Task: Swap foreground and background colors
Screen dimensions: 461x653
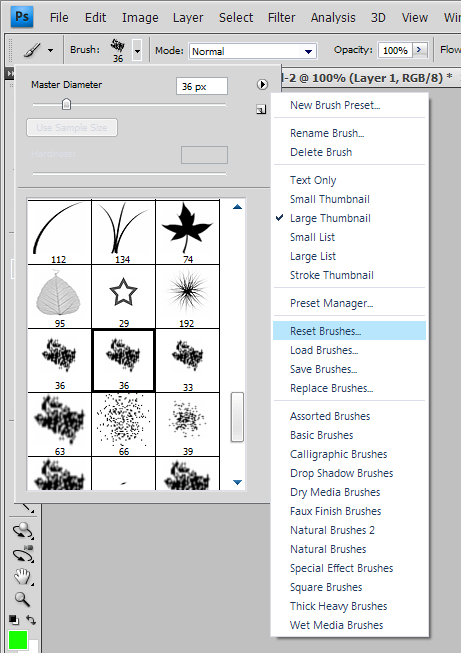Action: pyautogui.click(x=31, y=620)
